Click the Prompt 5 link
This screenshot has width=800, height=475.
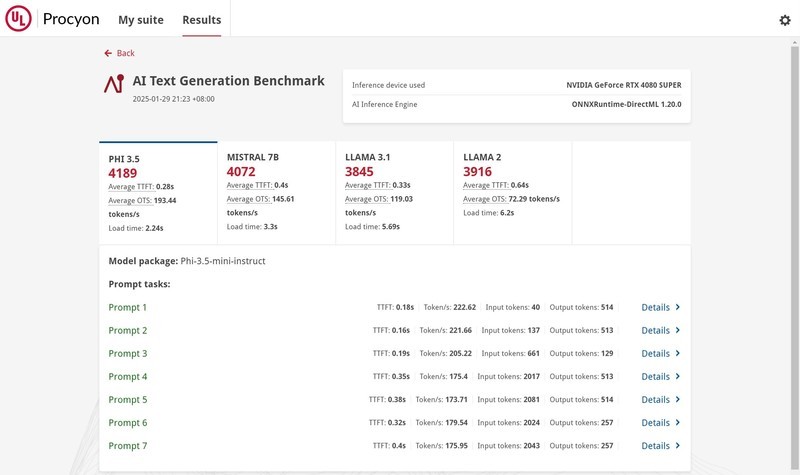pos(127,400)
